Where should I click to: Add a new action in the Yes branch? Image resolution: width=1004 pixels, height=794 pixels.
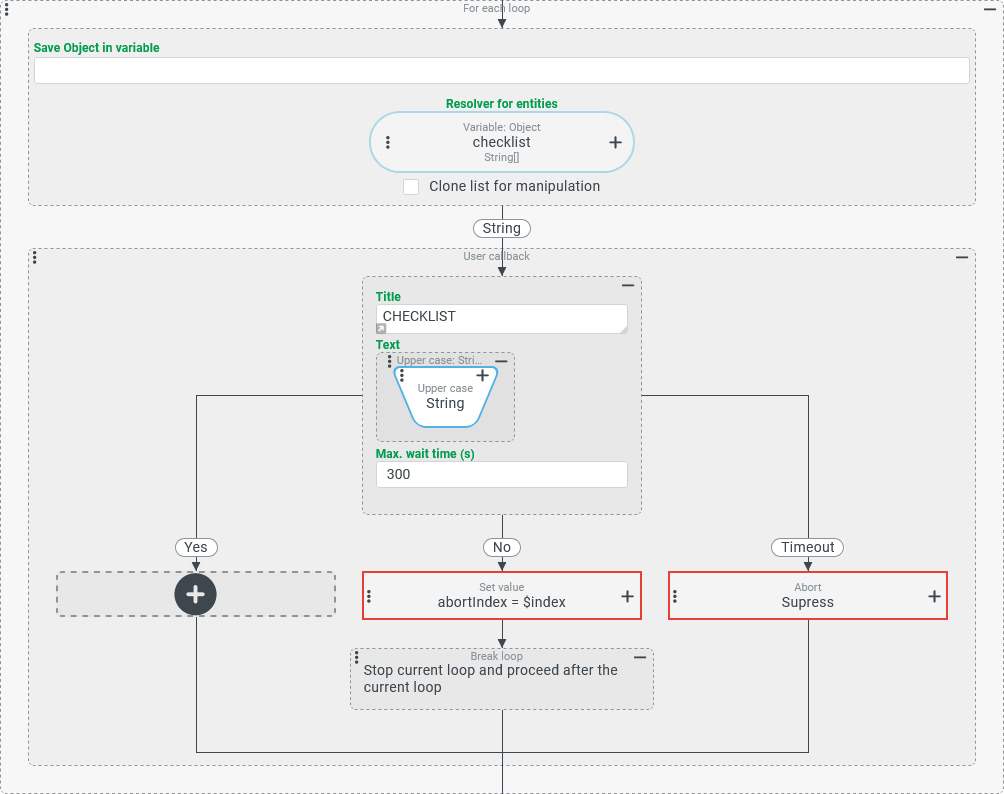195,594
